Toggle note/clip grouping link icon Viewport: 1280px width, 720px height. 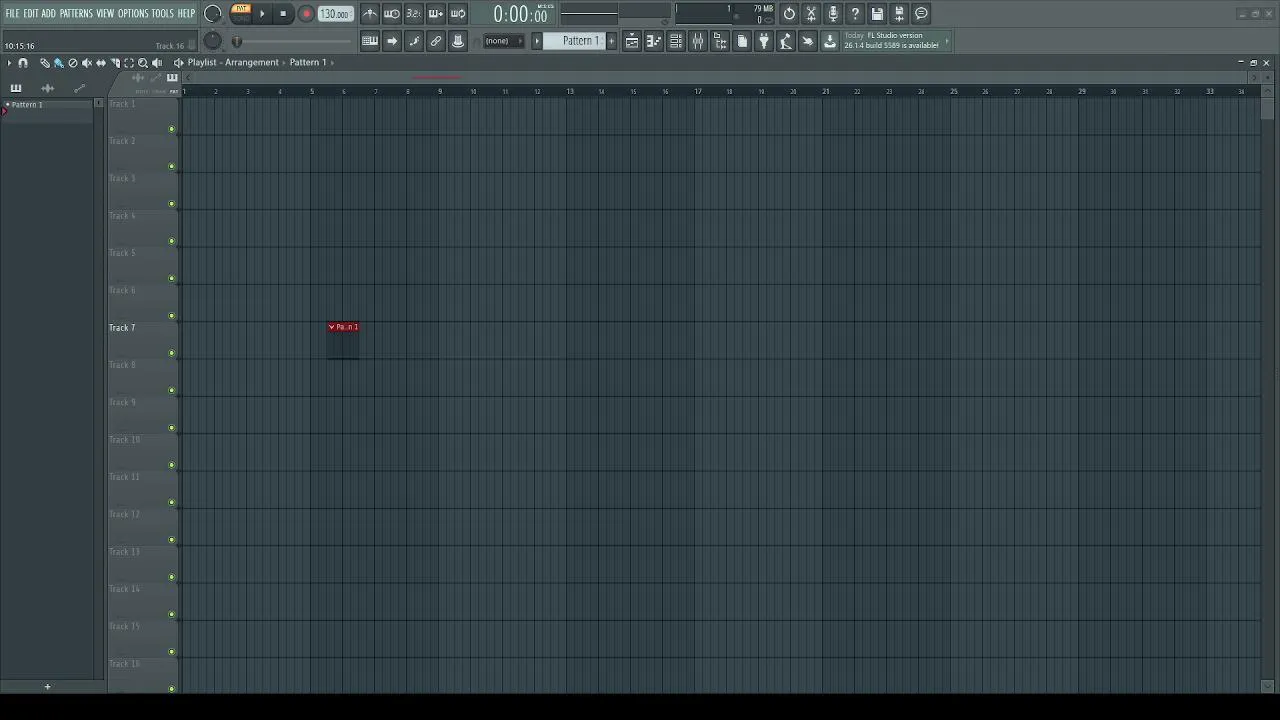coord(436,41)
